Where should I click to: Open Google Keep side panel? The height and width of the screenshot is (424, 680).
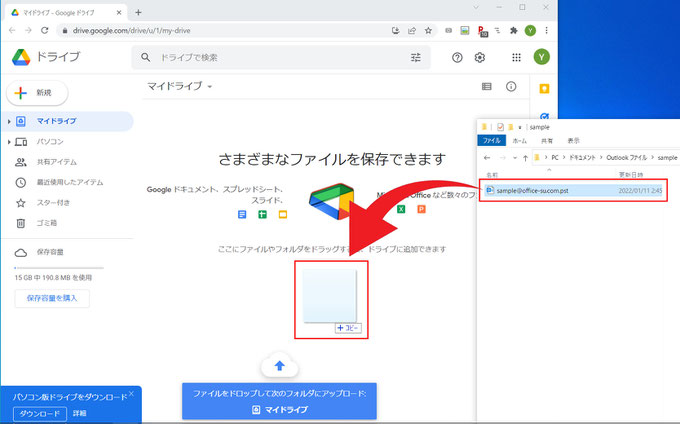point(544,89)
